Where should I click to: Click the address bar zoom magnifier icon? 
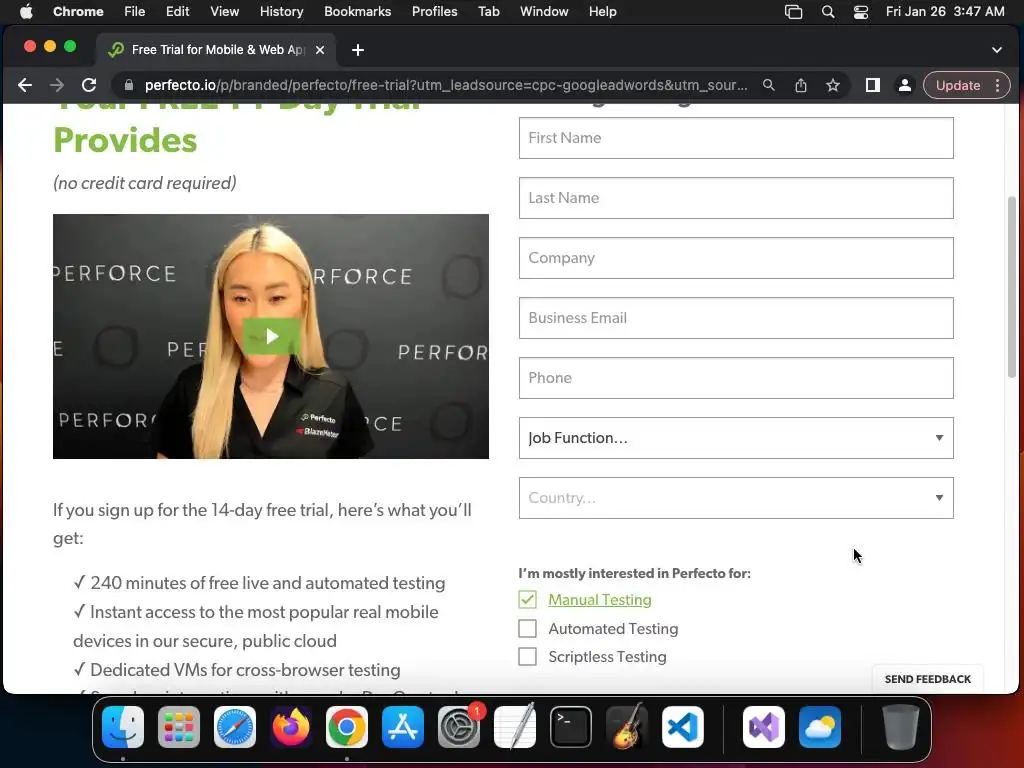coord(769,86)
